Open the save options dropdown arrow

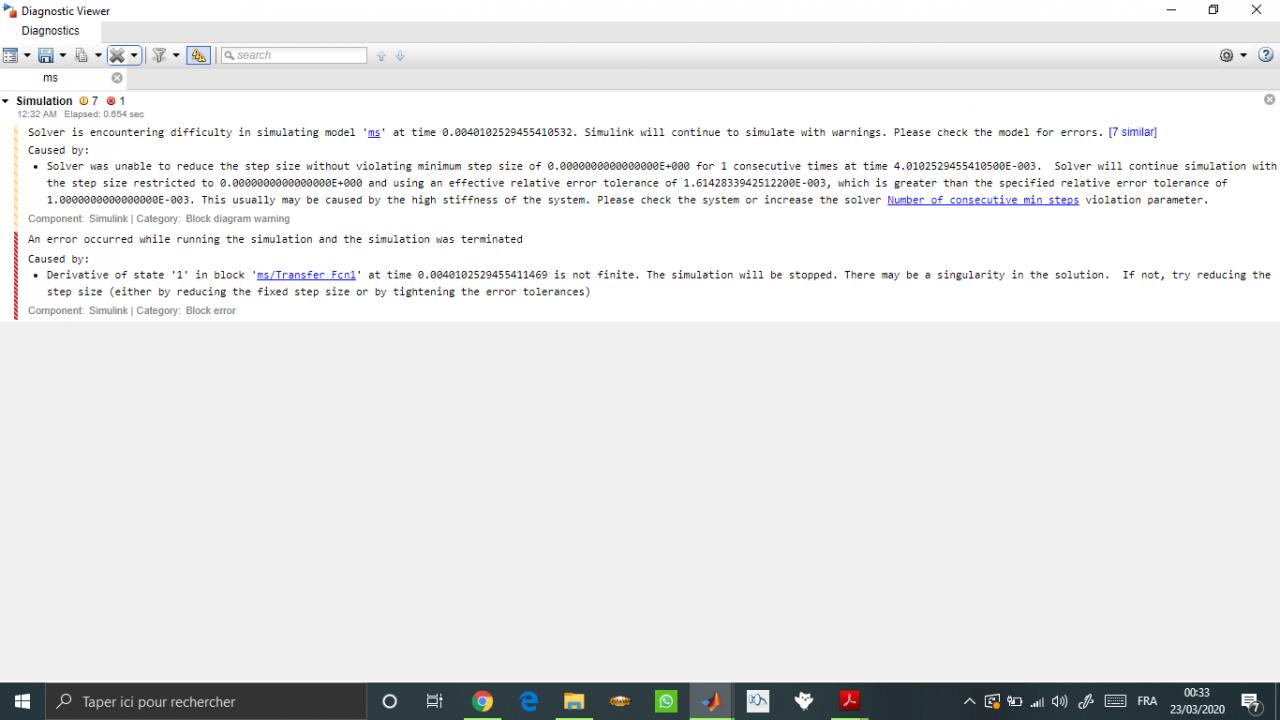(62, 55)
